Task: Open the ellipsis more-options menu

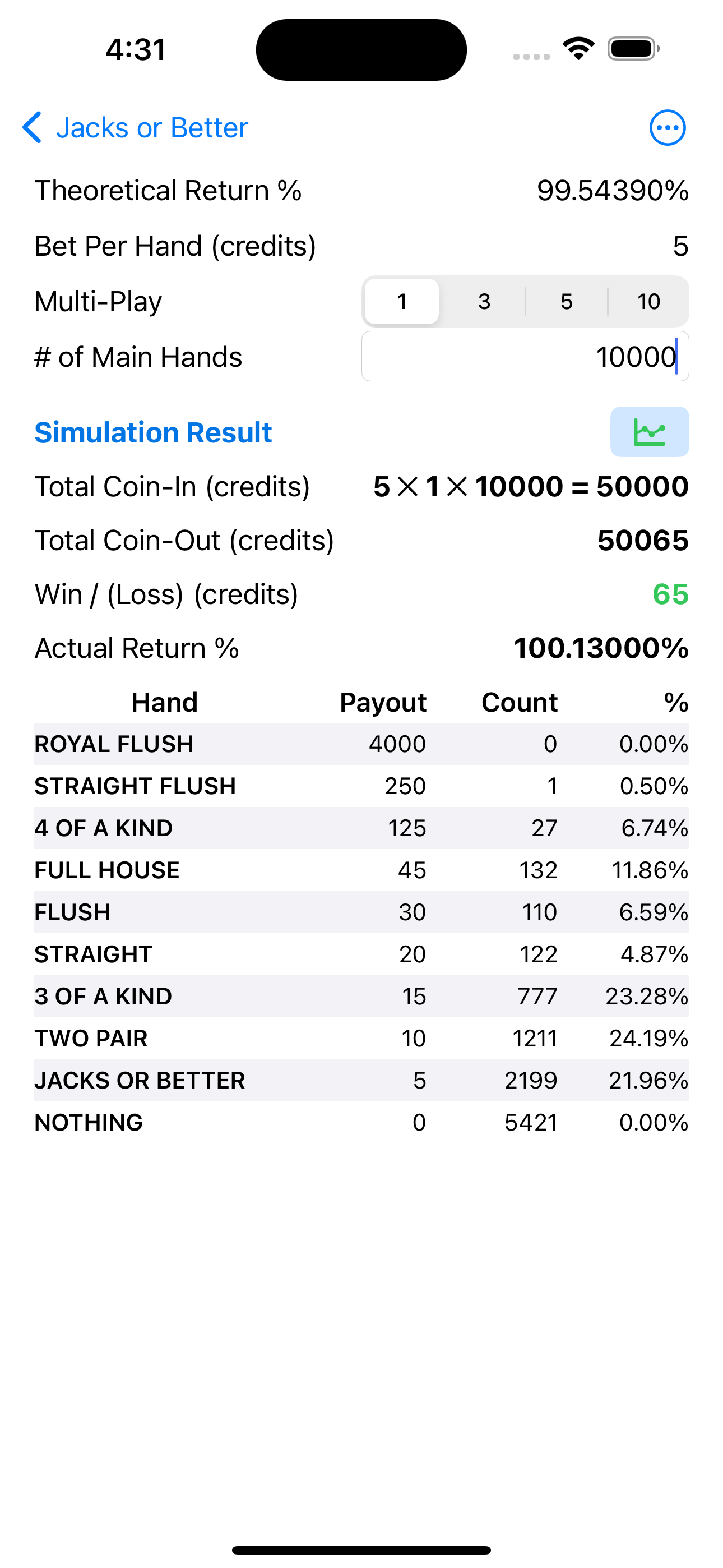Action: coord(667,128)
